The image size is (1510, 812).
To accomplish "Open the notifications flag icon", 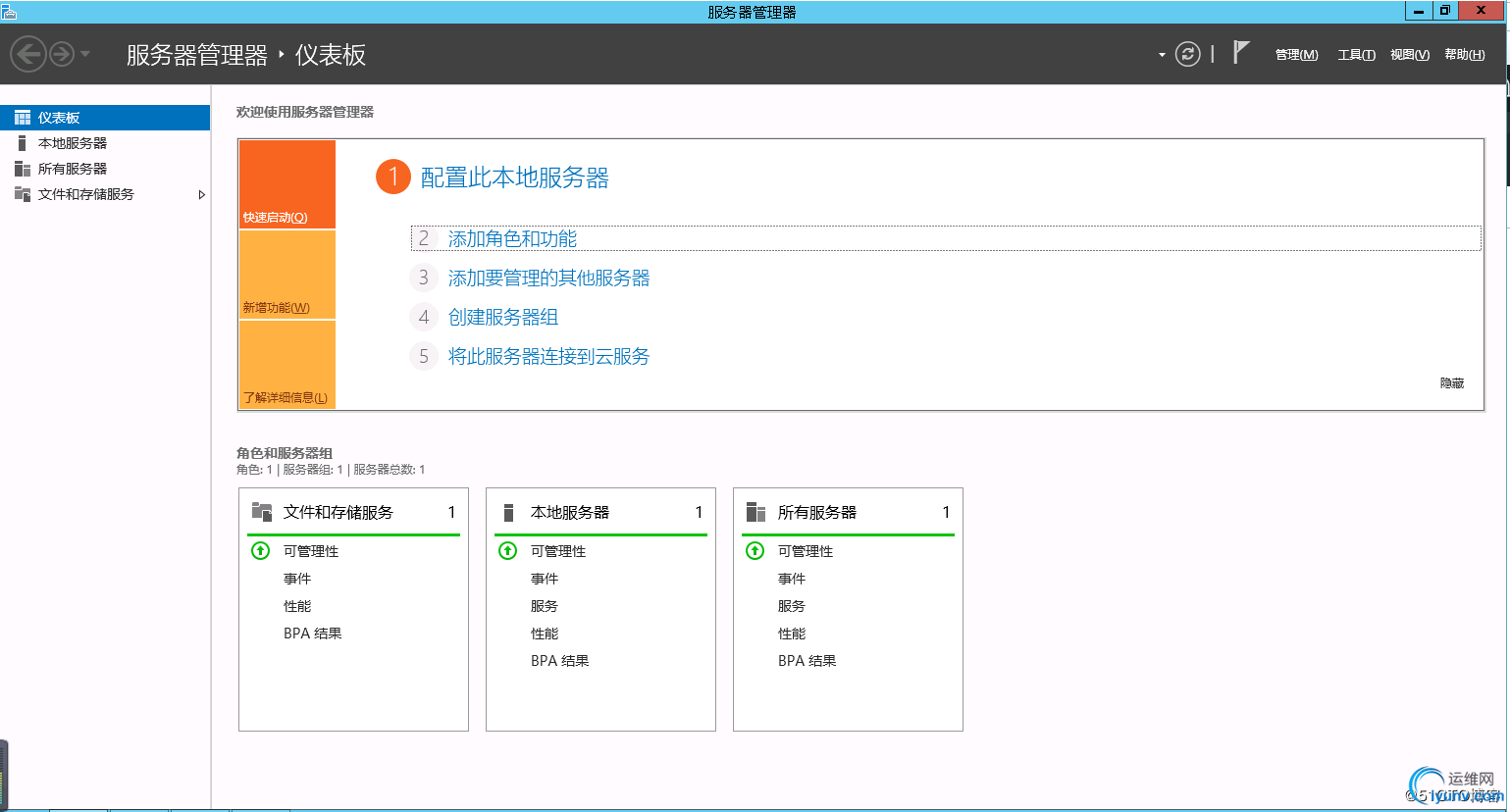I will pyautogui.click(x=1241, y=52).
